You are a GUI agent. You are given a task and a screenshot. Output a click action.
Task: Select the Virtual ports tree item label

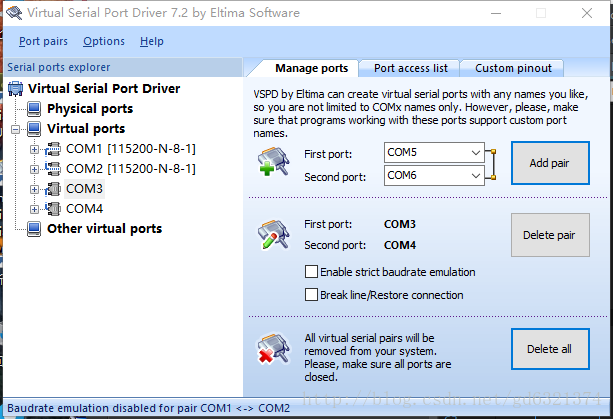tap(86, 129)
